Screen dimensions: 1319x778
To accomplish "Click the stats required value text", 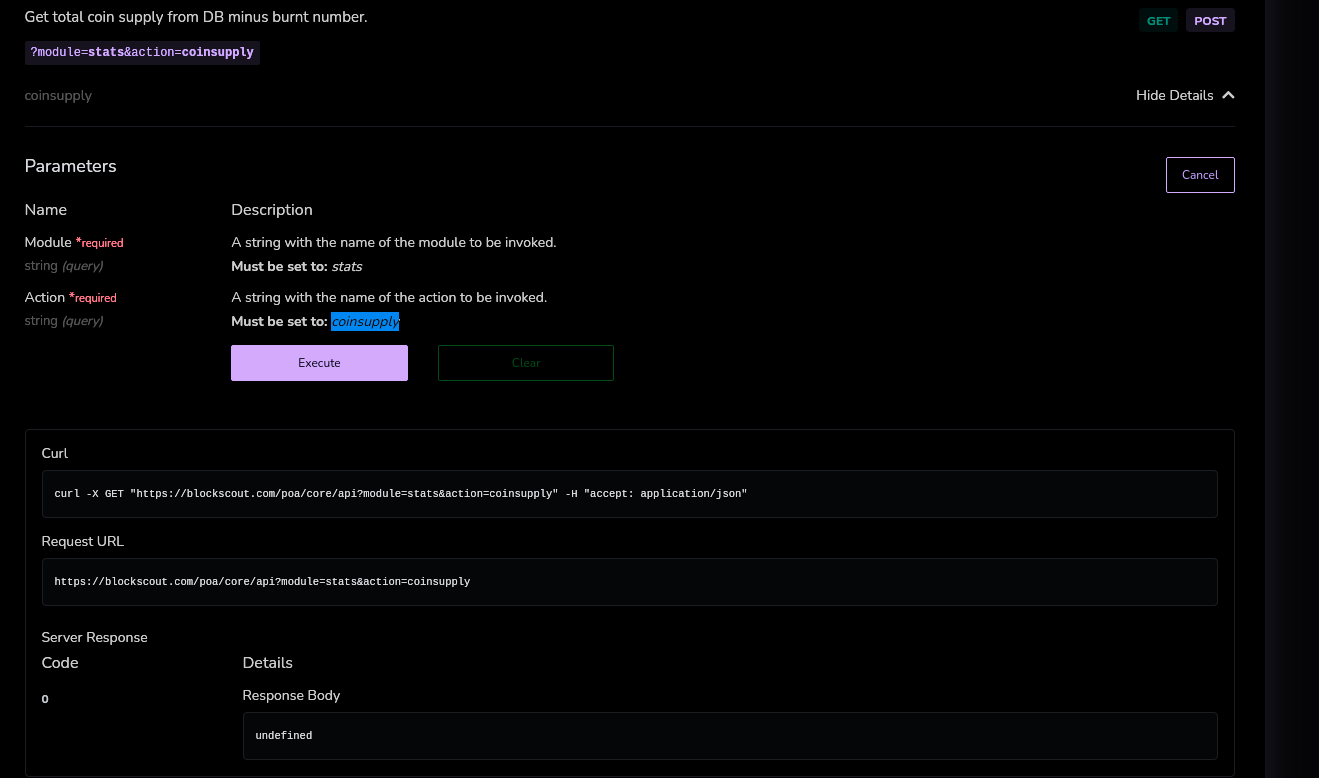I will coord(346,266).
